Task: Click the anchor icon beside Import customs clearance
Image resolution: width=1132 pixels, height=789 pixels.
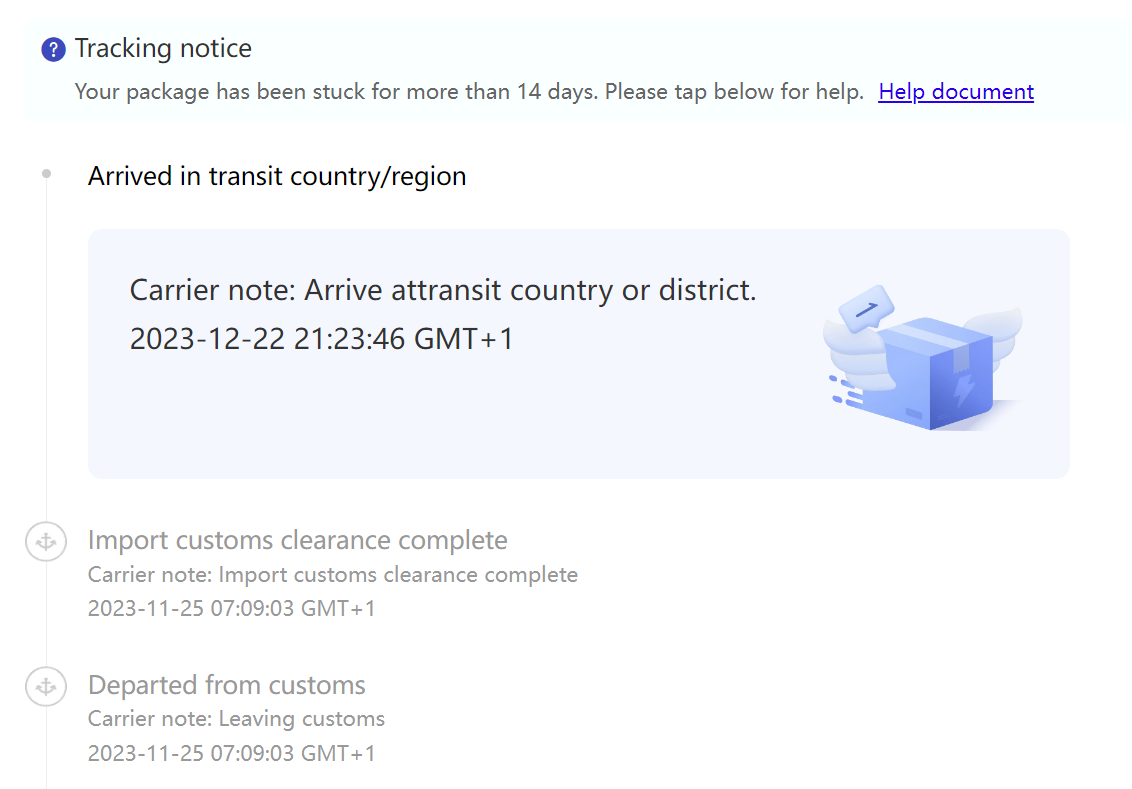Action: 46,541
